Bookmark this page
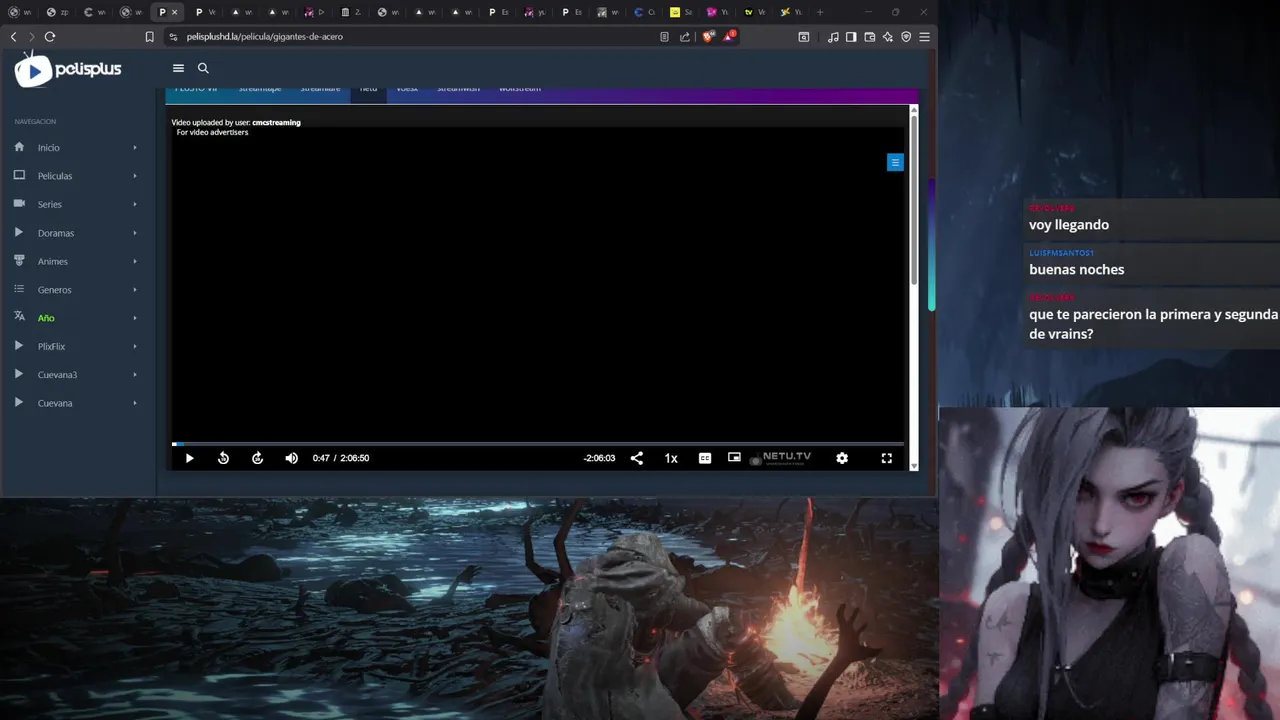The image size is (1280, 720). (150, 37)
